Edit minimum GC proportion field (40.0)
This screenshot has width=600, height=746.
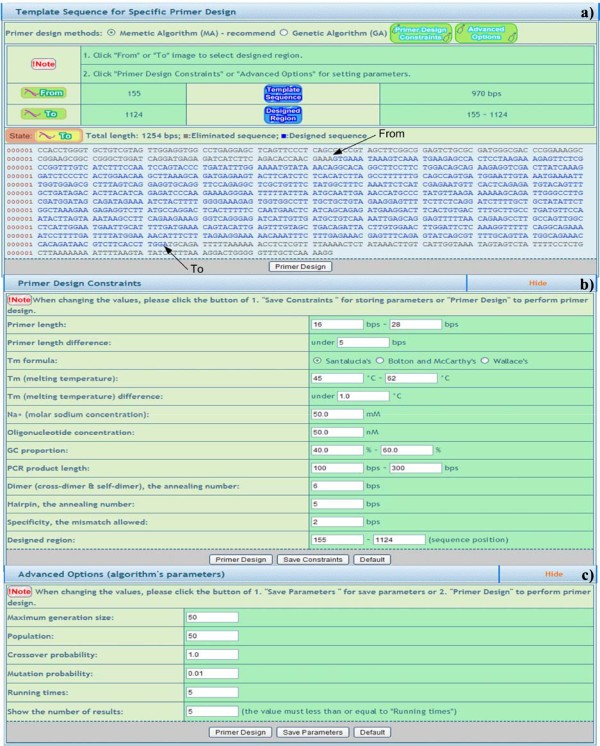pos(337,450)
